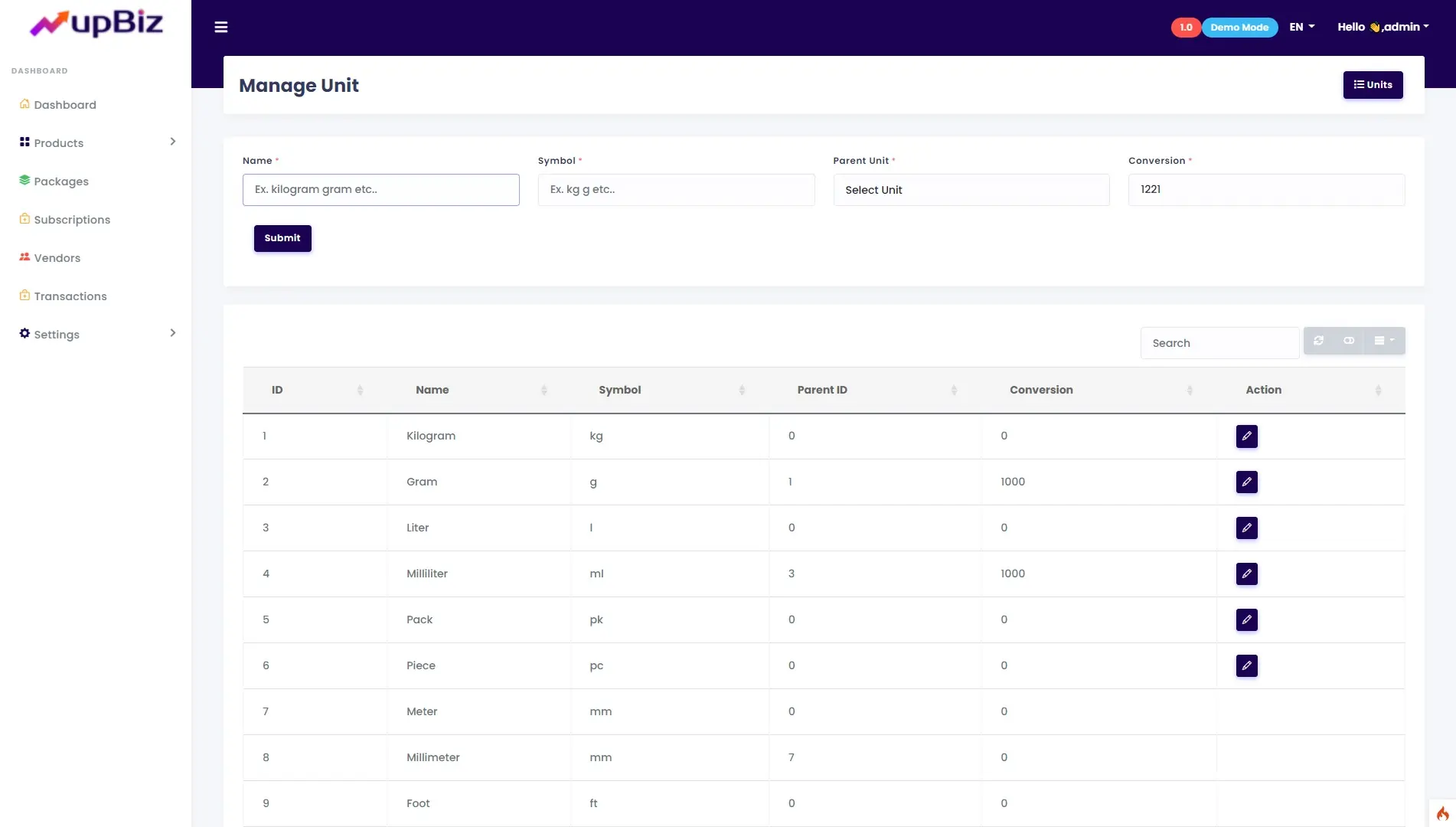Sort table by Conversion column
The height and width of the screenshot is (827, 1456).
coord(1041,390)
